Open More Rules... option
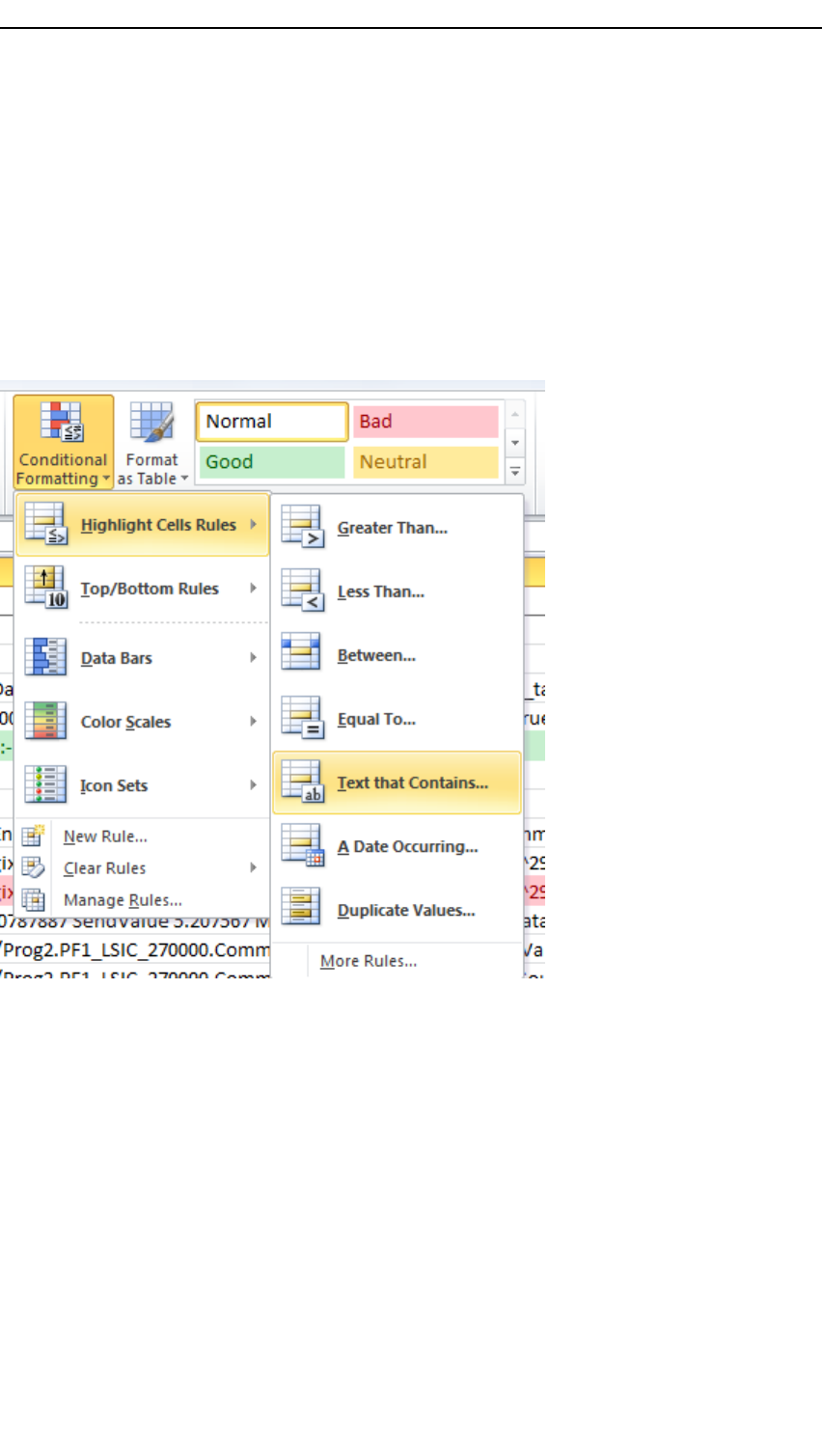Image resolution: width=822 pixels, height=1456 pixels. click(x=397, y=961)
